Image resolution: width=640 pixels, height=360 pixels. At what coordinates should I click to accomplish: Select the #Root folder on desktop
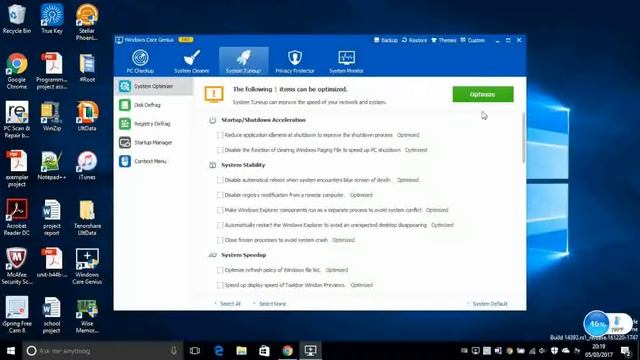(x=87, y=68)
